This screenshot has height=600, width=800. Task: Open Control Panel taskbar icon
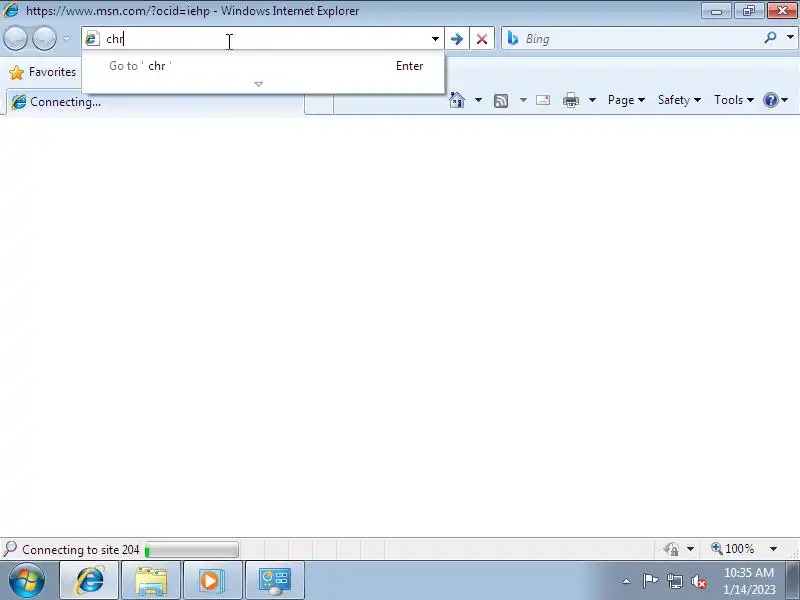(x=275, y=580)
